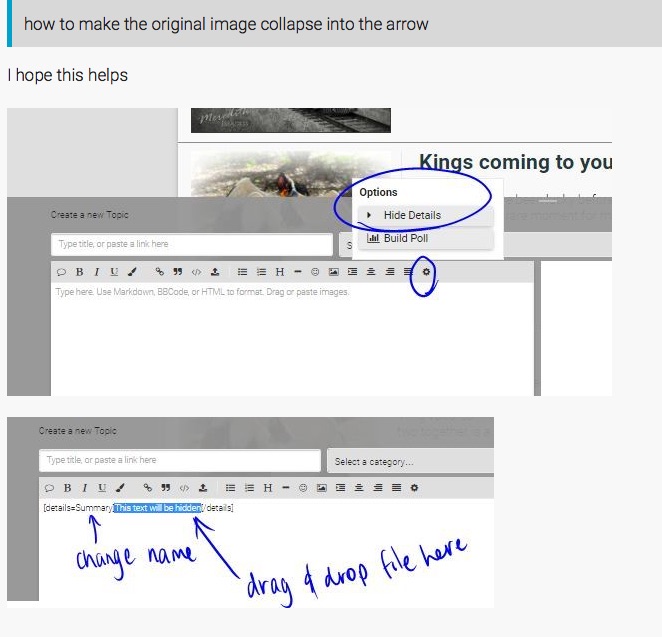The width and height of the screenshot is (662, 637).
Task: Insert hyperlink using upper editor's link icon
Action: (x=159, y=272)
